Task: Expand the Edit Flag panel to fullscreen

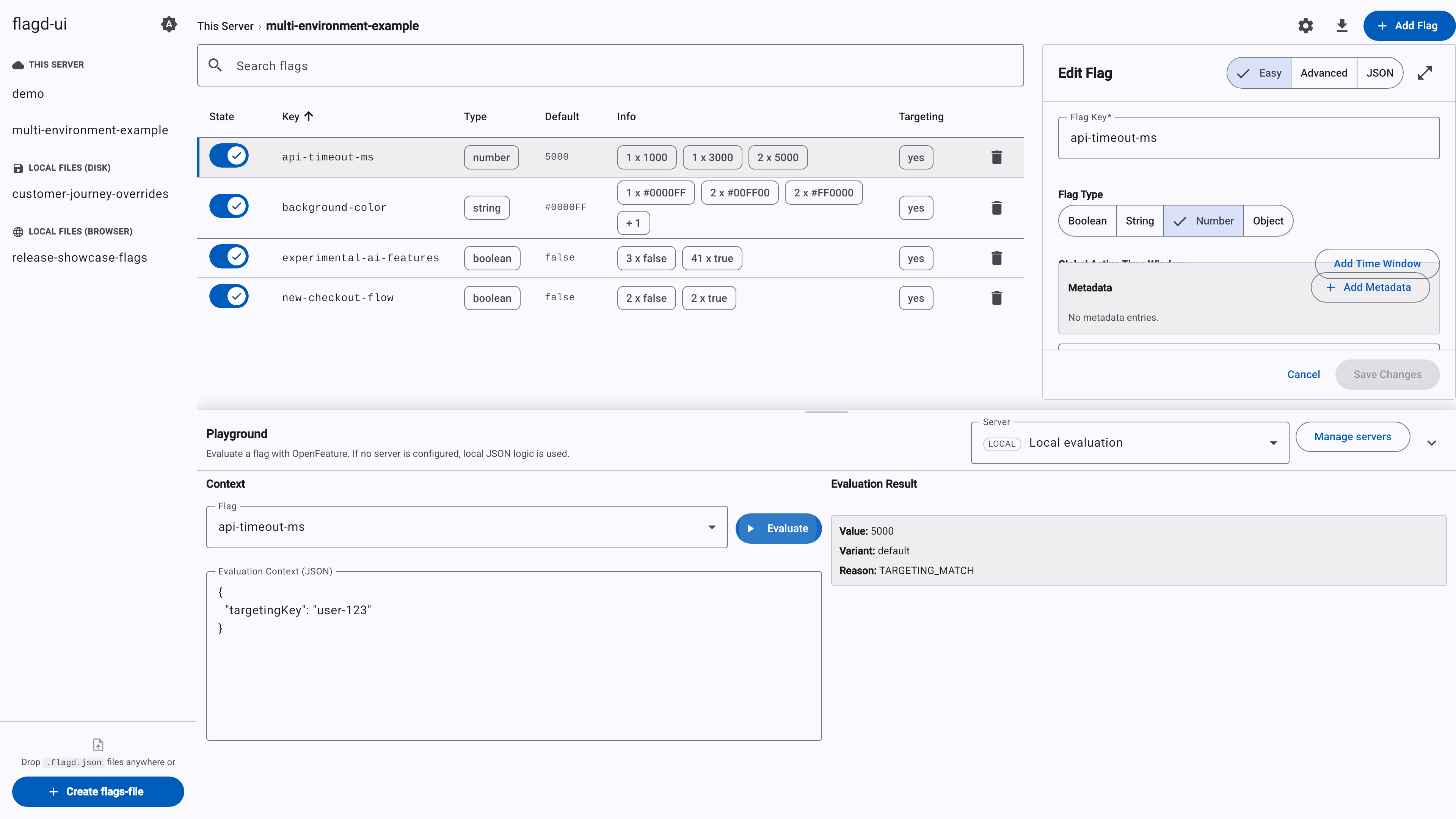Action: tap(1425, 73)
